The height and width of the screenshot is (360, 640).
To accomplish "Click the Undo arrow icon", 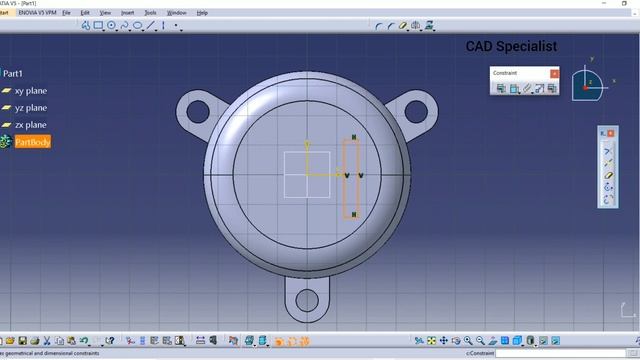I will pos(84,340).
